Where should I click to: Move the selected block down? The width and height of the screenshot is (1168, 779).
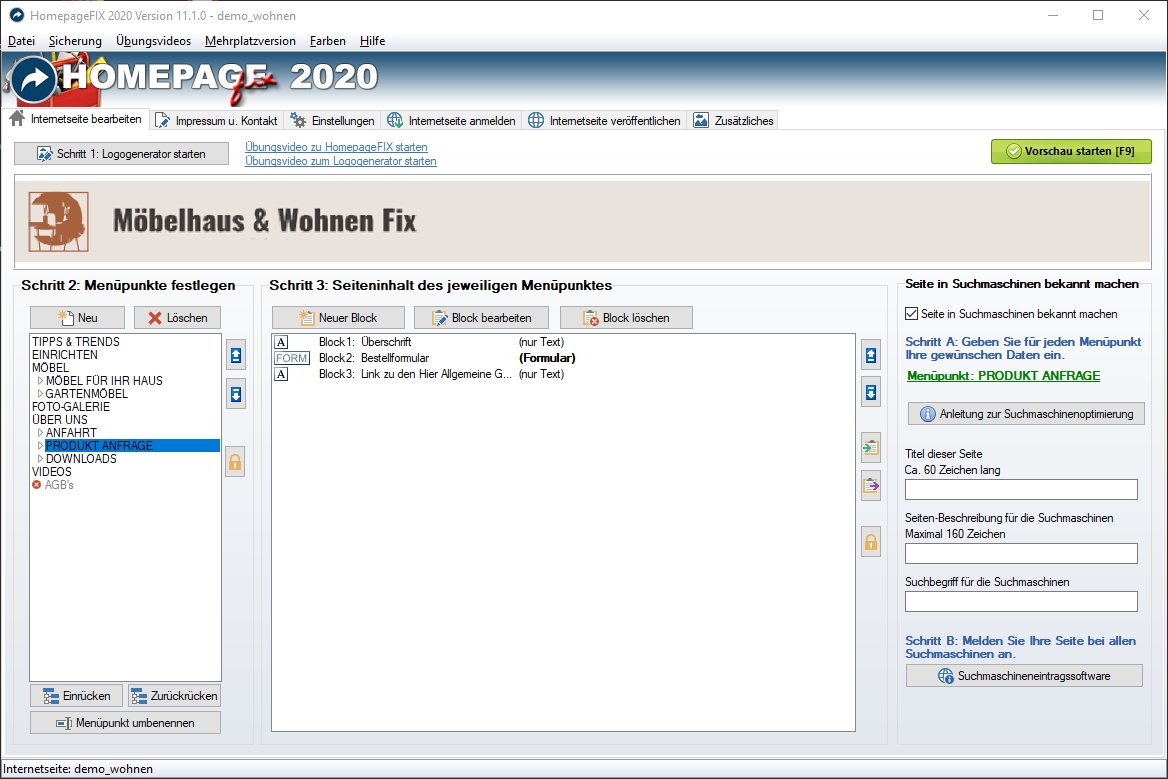tap(871, 393)
